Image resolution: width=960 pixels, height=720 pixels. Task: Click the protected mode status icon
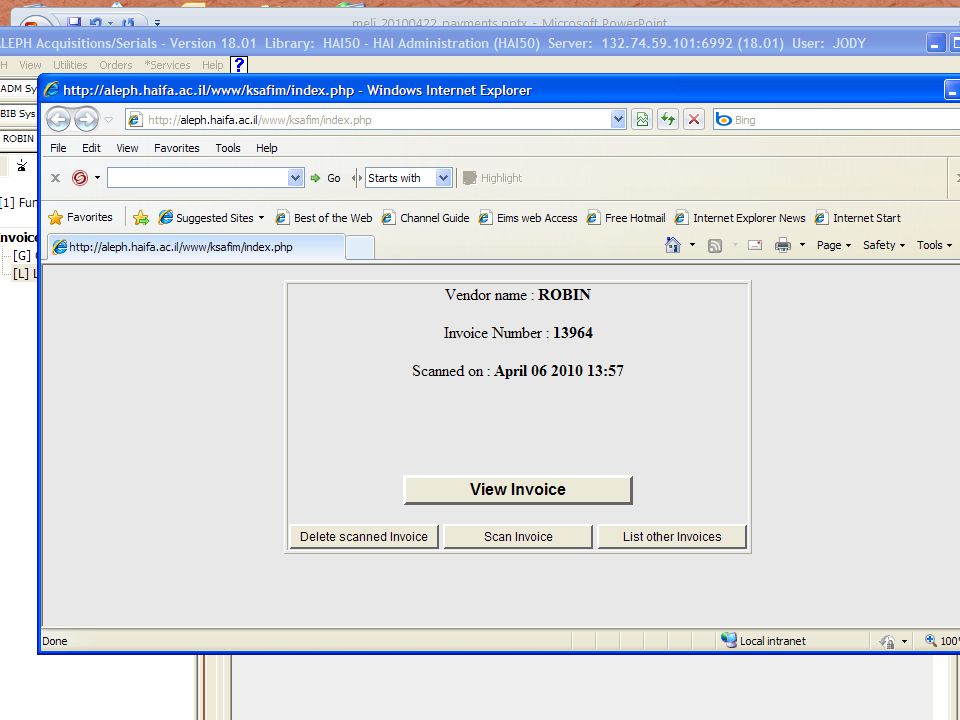887,641
